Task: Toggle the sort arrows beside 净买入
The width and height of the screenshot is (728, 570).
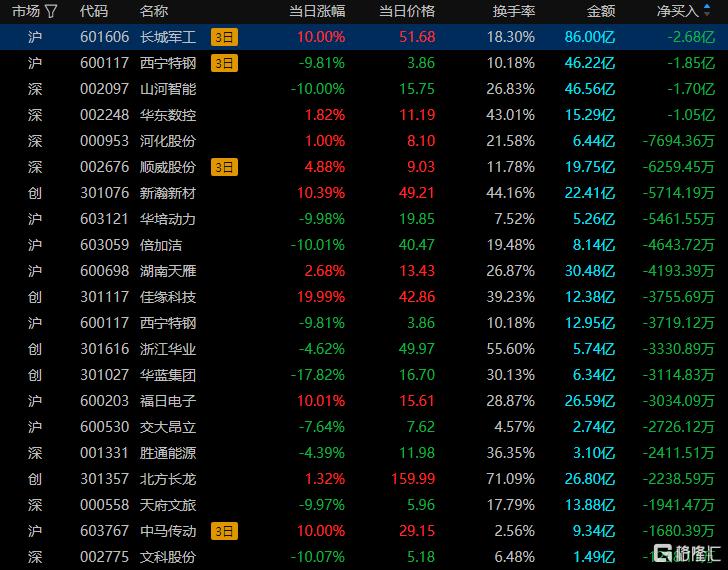Action: [707, 10]
